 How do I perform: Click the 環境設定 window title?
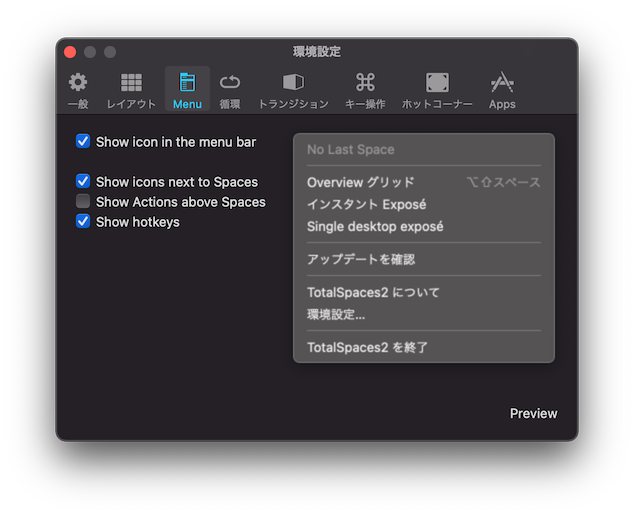(x=317, y=52)
